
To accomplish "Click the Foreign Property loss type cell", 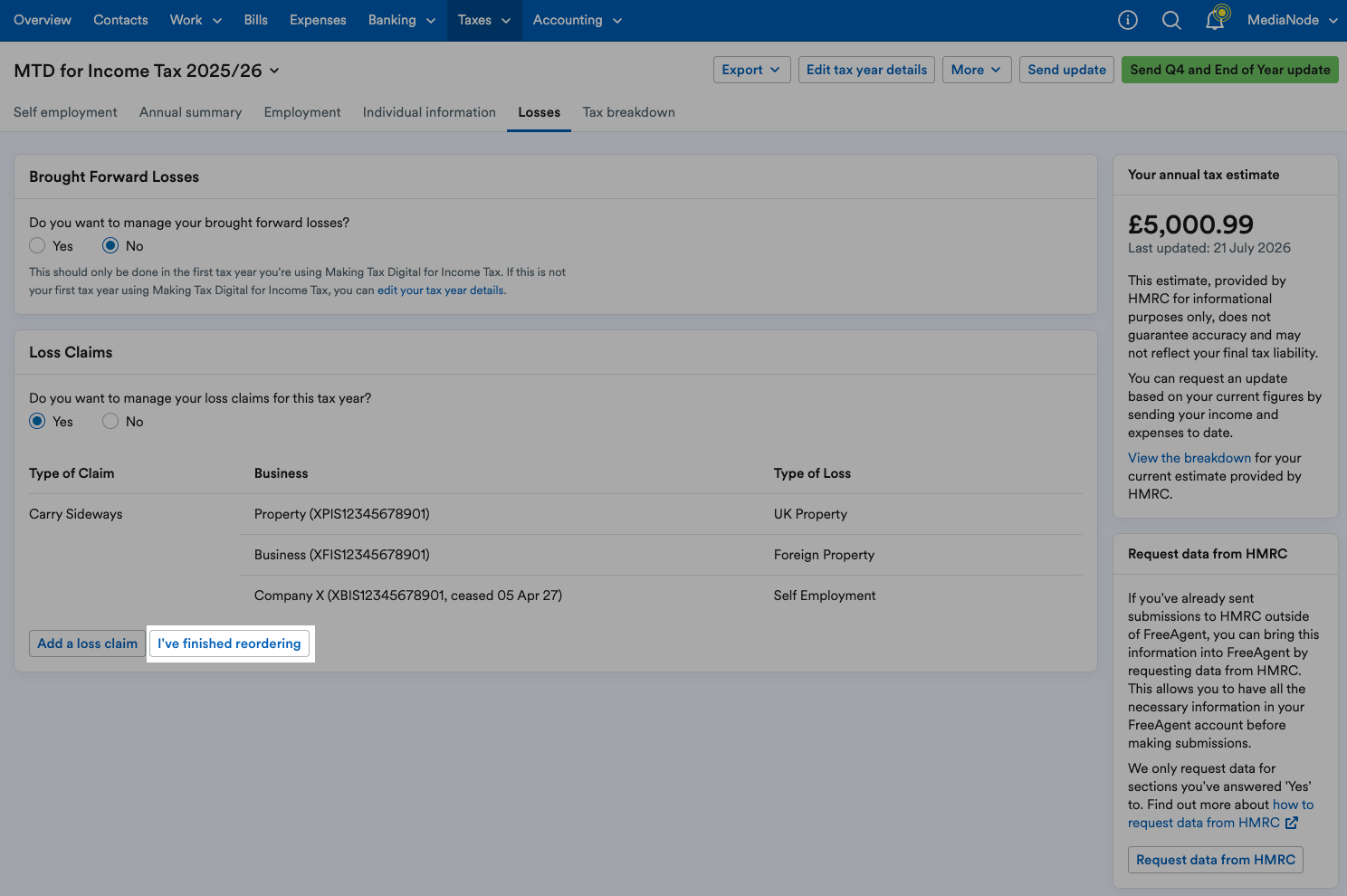I will (824, 555).
